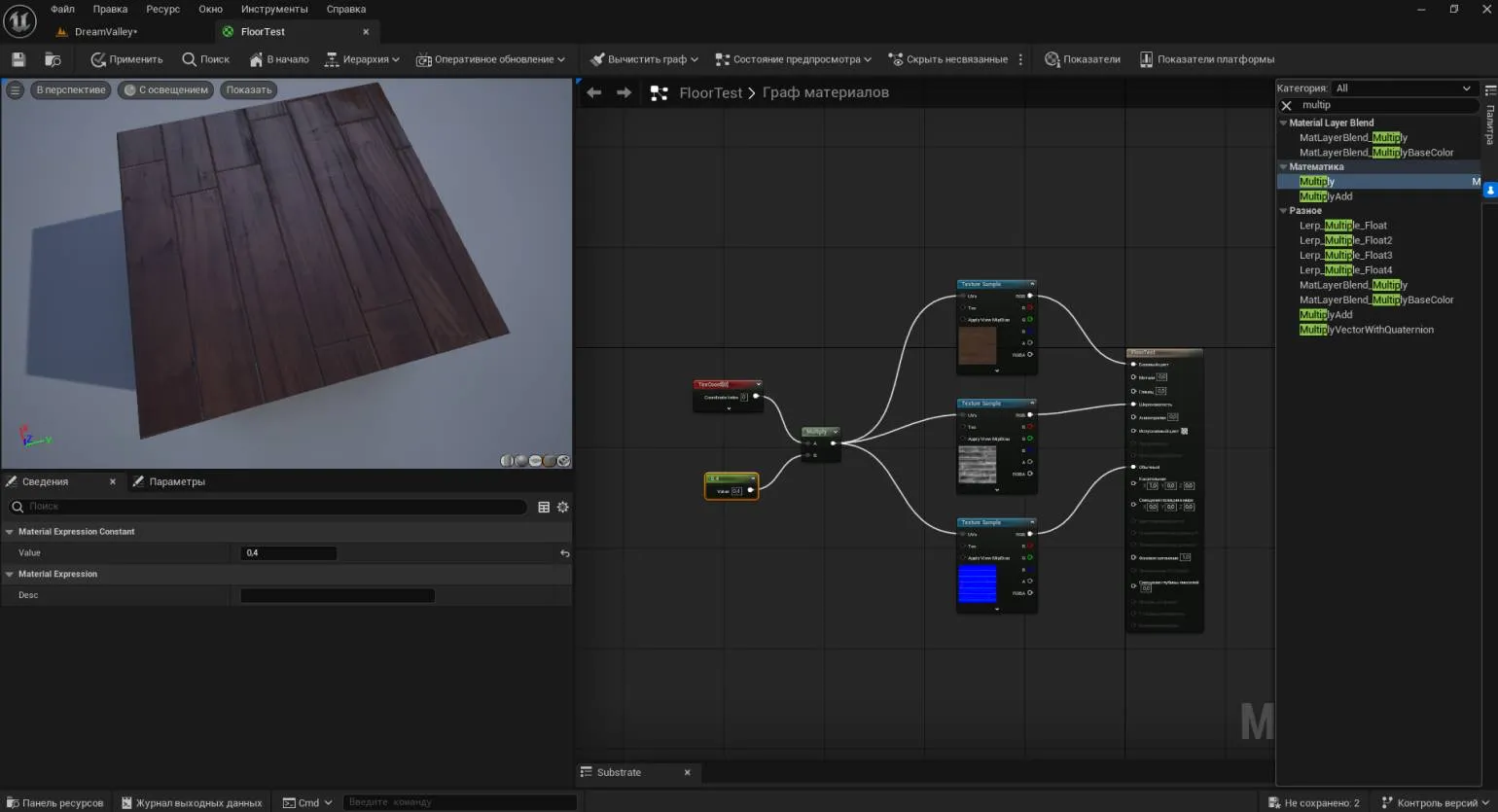Viewport: 1498px width, 812px height.
Task: Click the Value field showing 0,4
Action: (x=288, y=553)
